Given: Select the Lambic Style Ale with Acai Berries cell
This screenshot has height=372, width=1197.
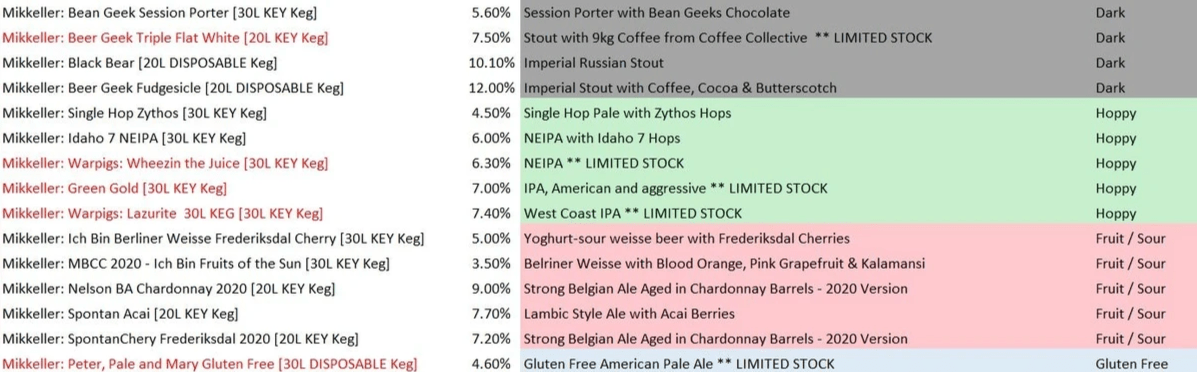Looking at the screenshot, I should [x=629, y=314].
